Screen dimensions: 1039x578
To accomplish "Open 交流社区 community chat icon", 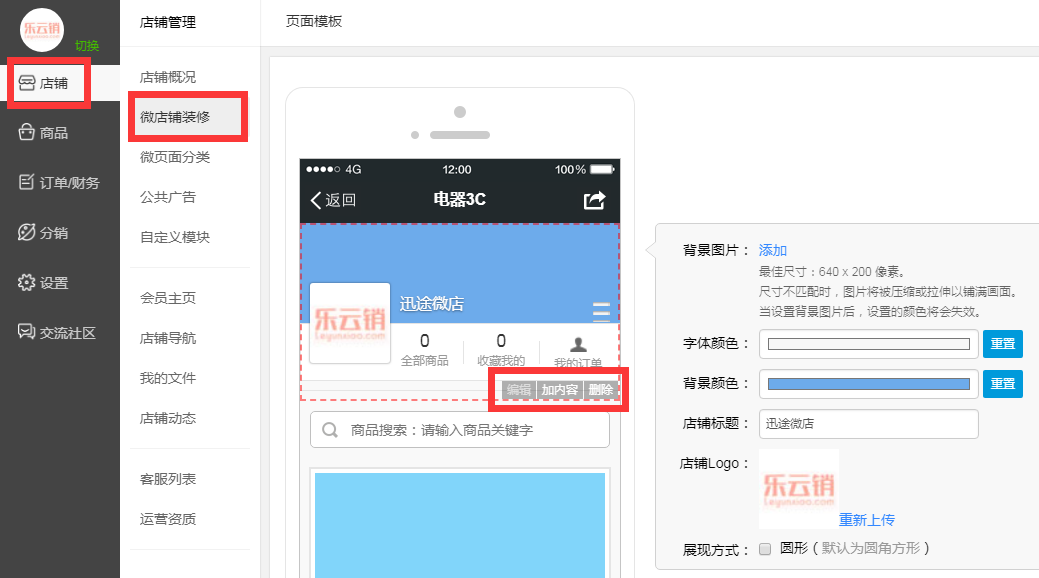I will (27, 333).
